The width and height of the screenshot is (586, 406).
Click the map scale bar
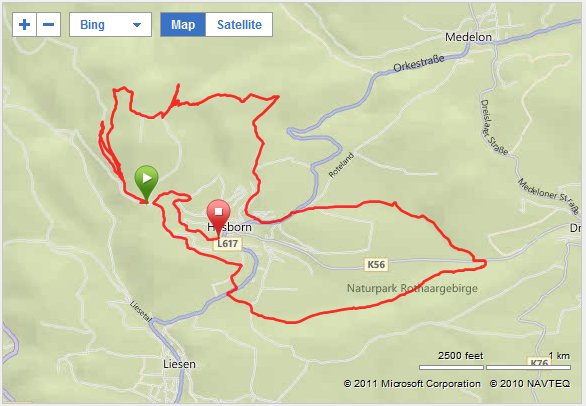[495, 367]
